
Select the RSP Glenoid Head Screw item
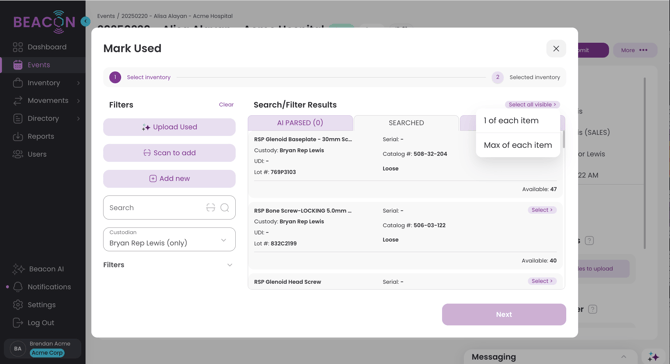pos(542,281)
